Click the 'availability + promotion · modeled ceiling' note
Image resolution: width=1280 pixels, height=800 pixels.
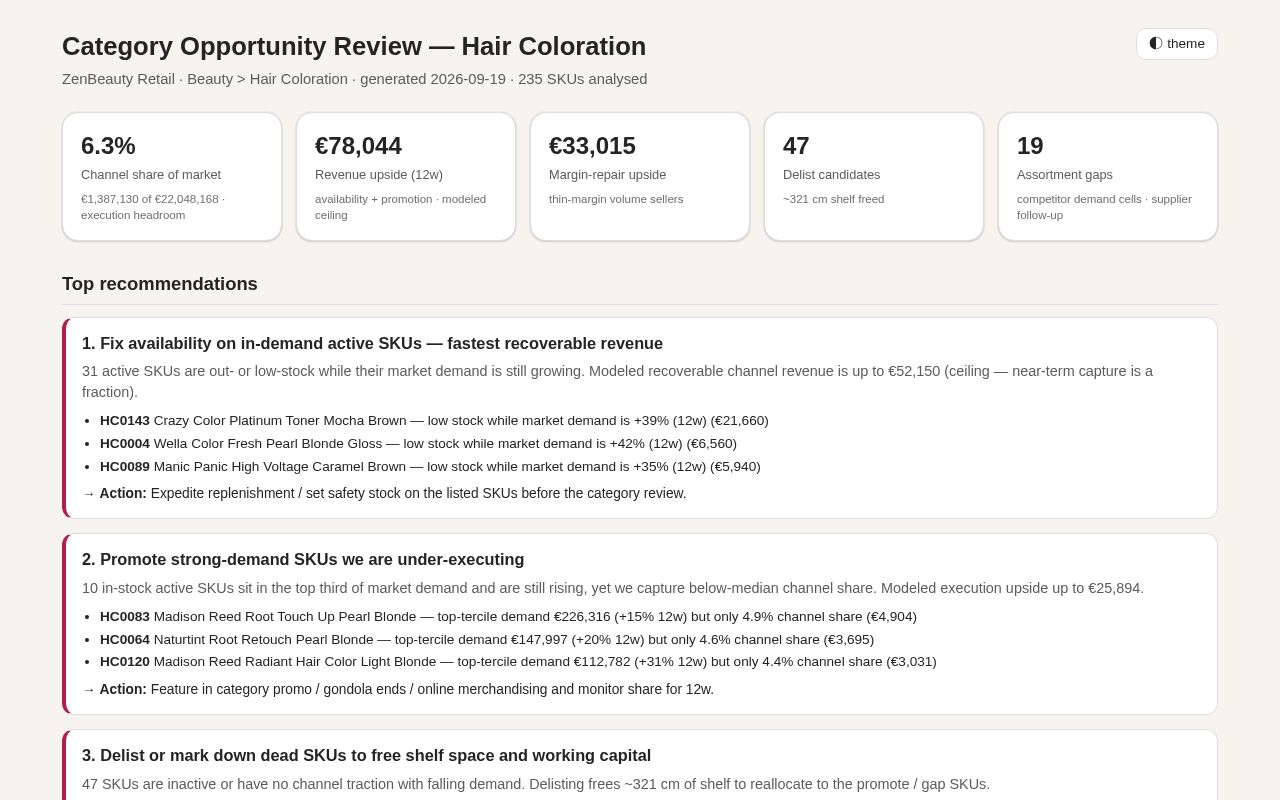pos(400,207)
